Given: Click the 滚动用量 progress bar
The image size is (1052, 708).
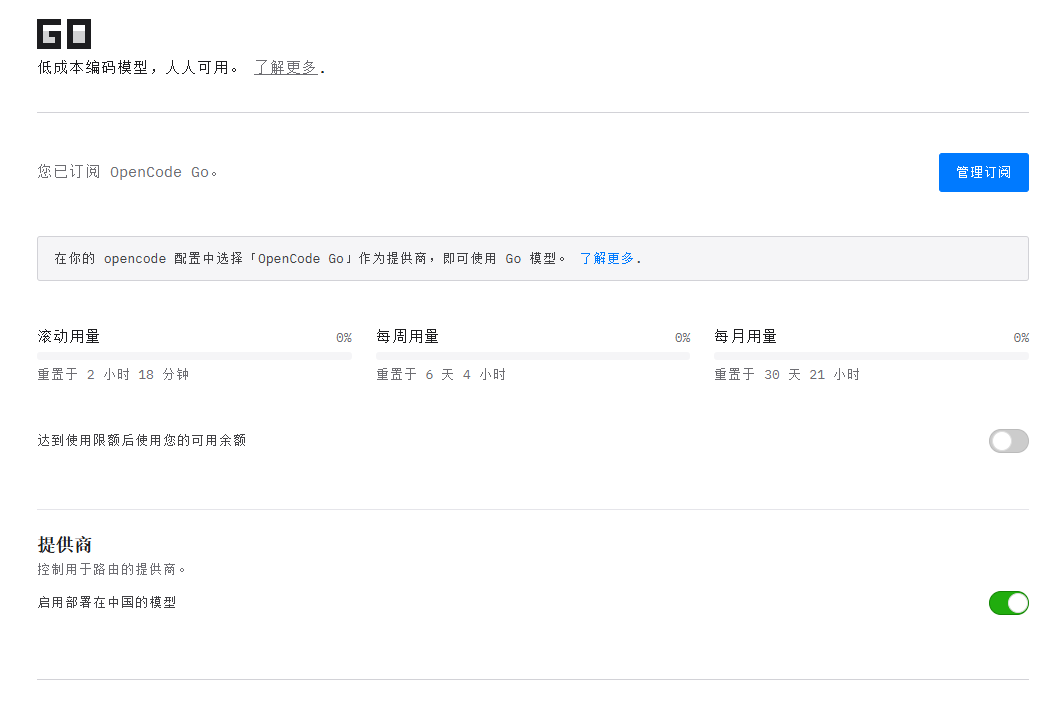Looking at the screenshot, I should pyautogui.click(x=195, y=356).
